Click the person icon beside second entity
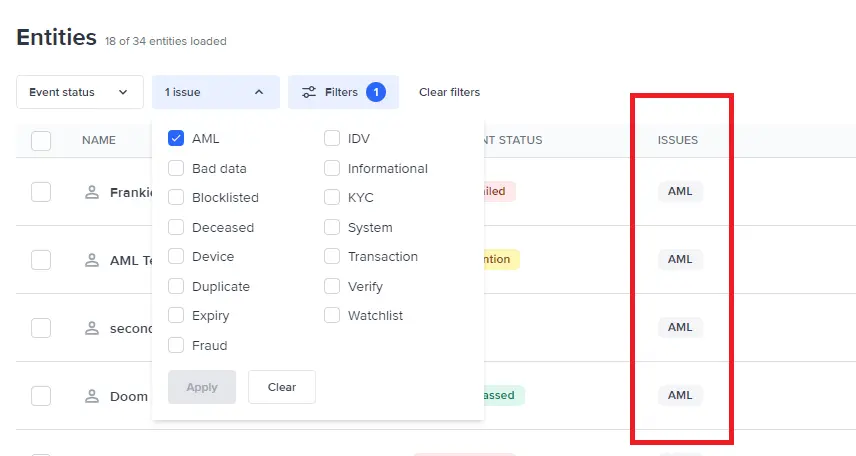Screen dimensions: 856x456 [x=93, y=328]
